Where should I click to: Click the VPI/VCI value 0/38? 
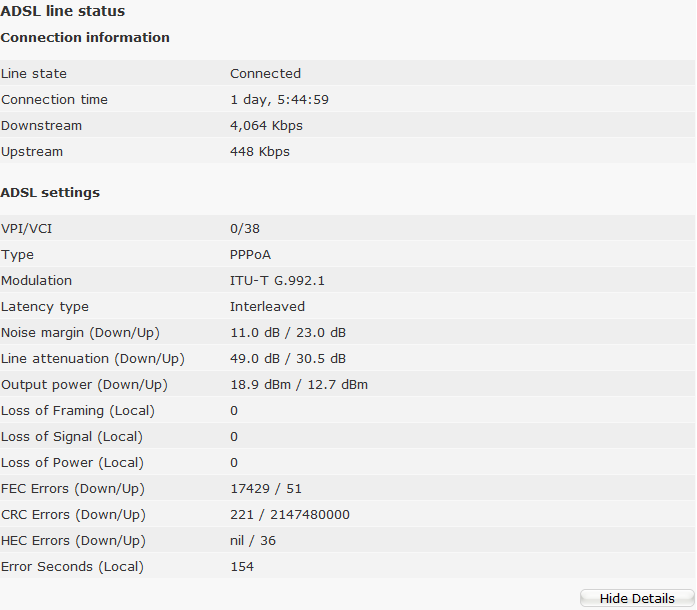[246, 228]
